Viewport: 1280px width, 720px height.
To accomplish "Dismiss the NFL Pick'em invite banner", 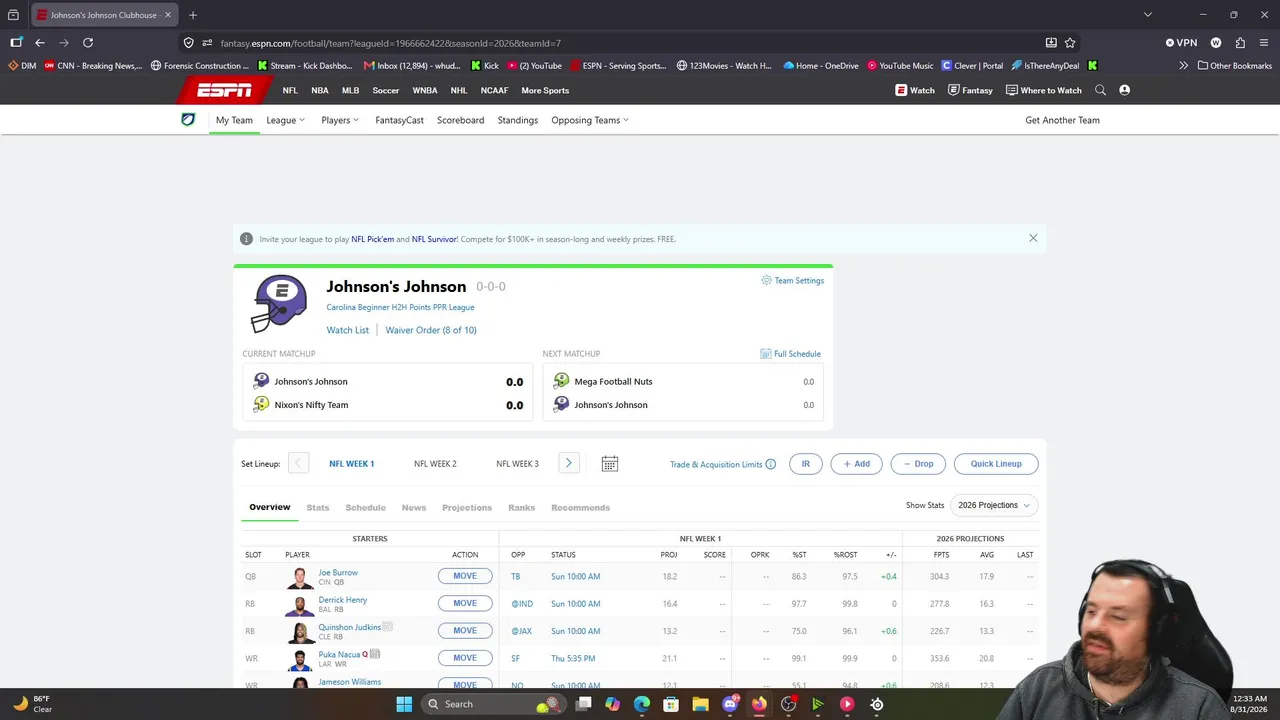I will 1033,238.
